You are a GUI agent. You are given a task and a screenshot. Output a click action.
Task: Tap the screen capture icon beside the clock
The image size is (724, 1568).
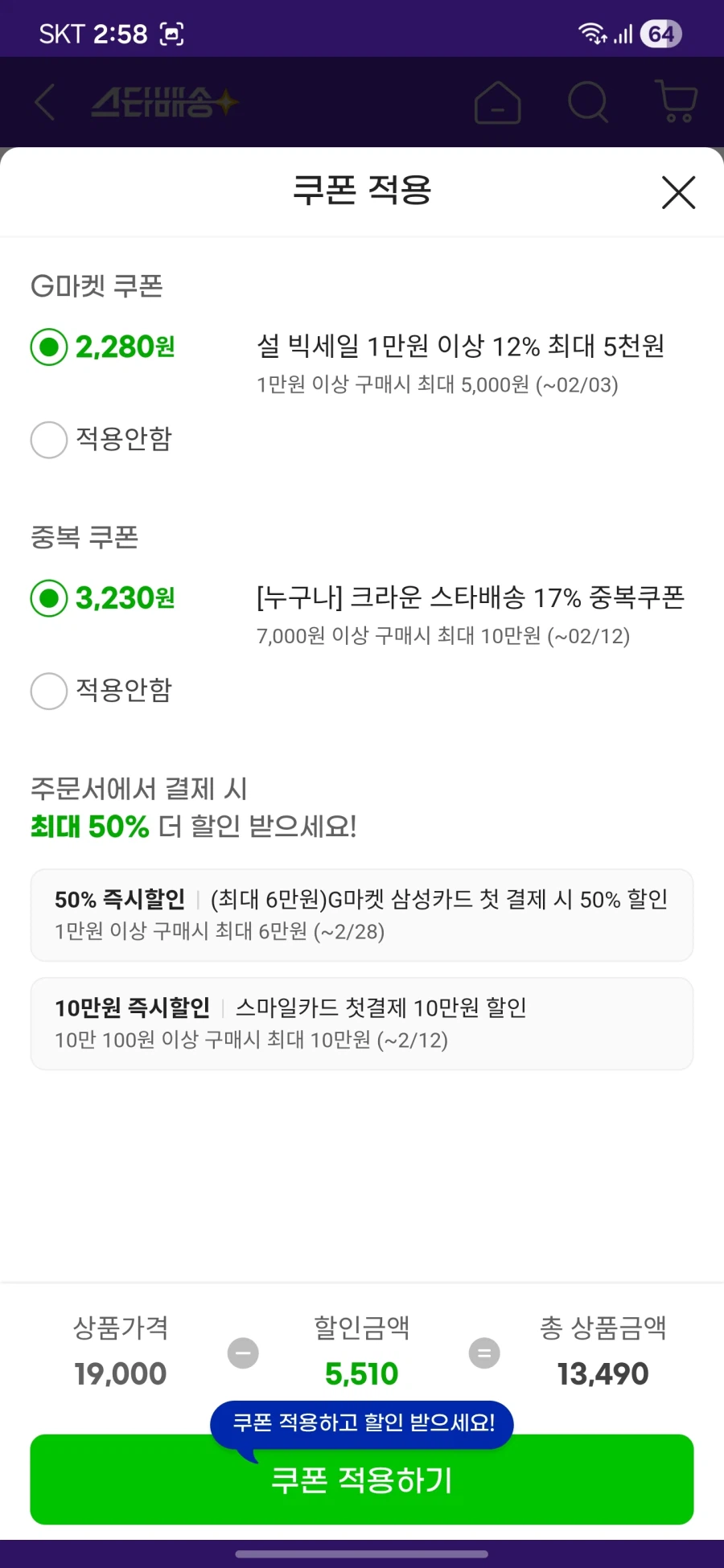coord(171,33)
